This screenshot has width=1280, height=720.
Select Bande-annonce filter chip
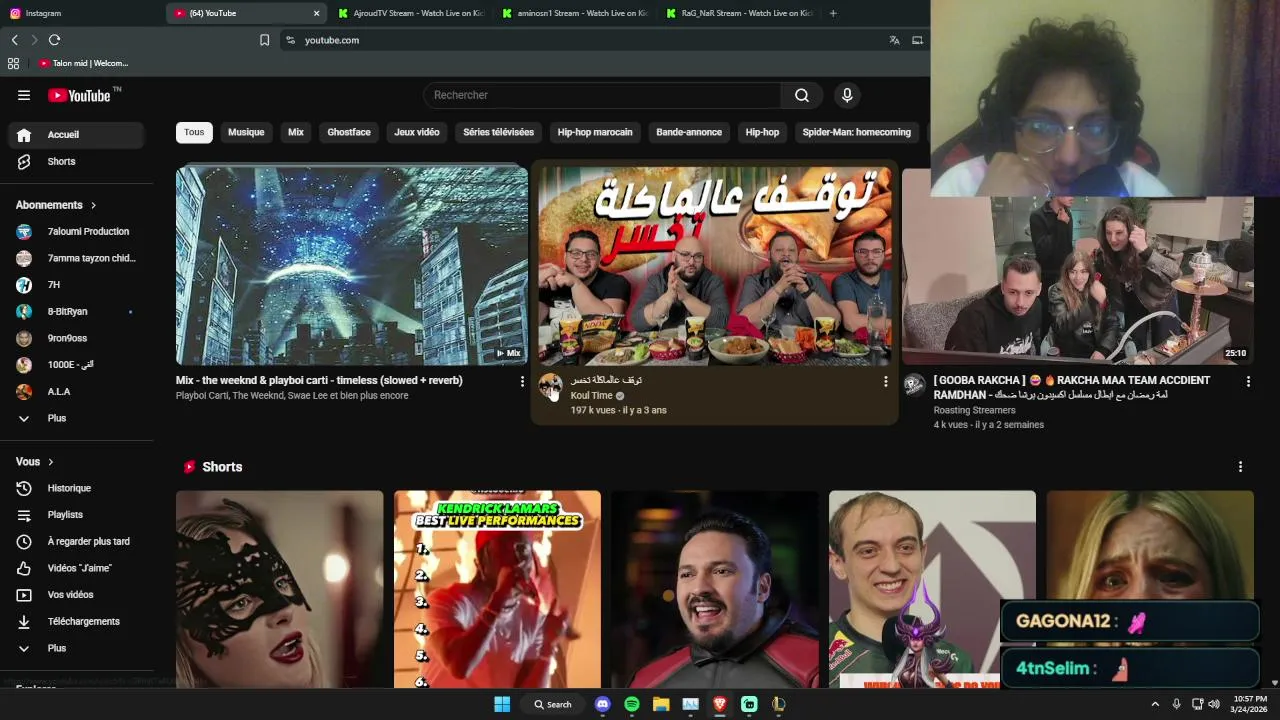click(x=689, y=132)
